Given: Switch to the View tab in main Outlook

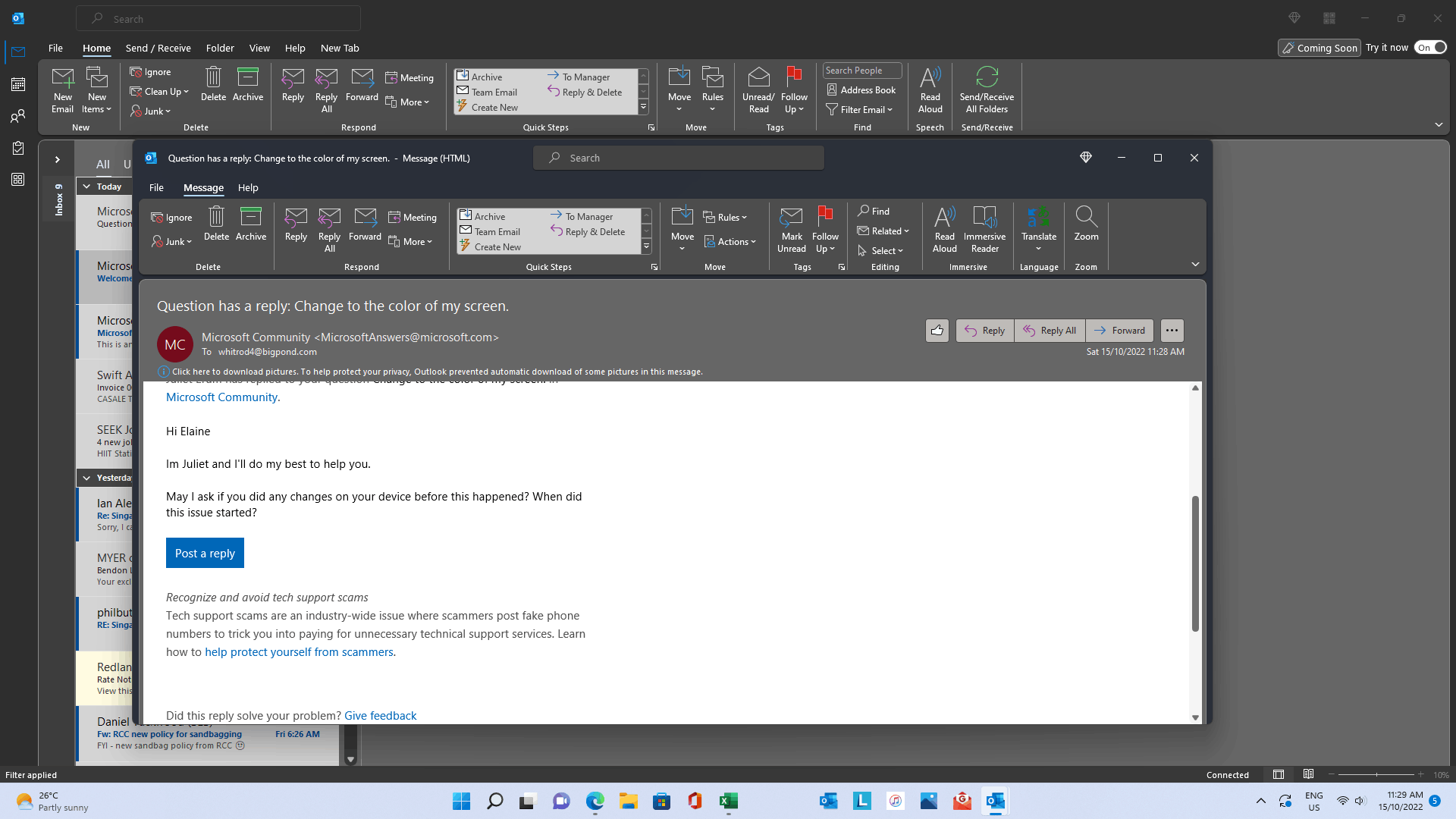Looking at the screenshot, I should (x=259, y=48).
